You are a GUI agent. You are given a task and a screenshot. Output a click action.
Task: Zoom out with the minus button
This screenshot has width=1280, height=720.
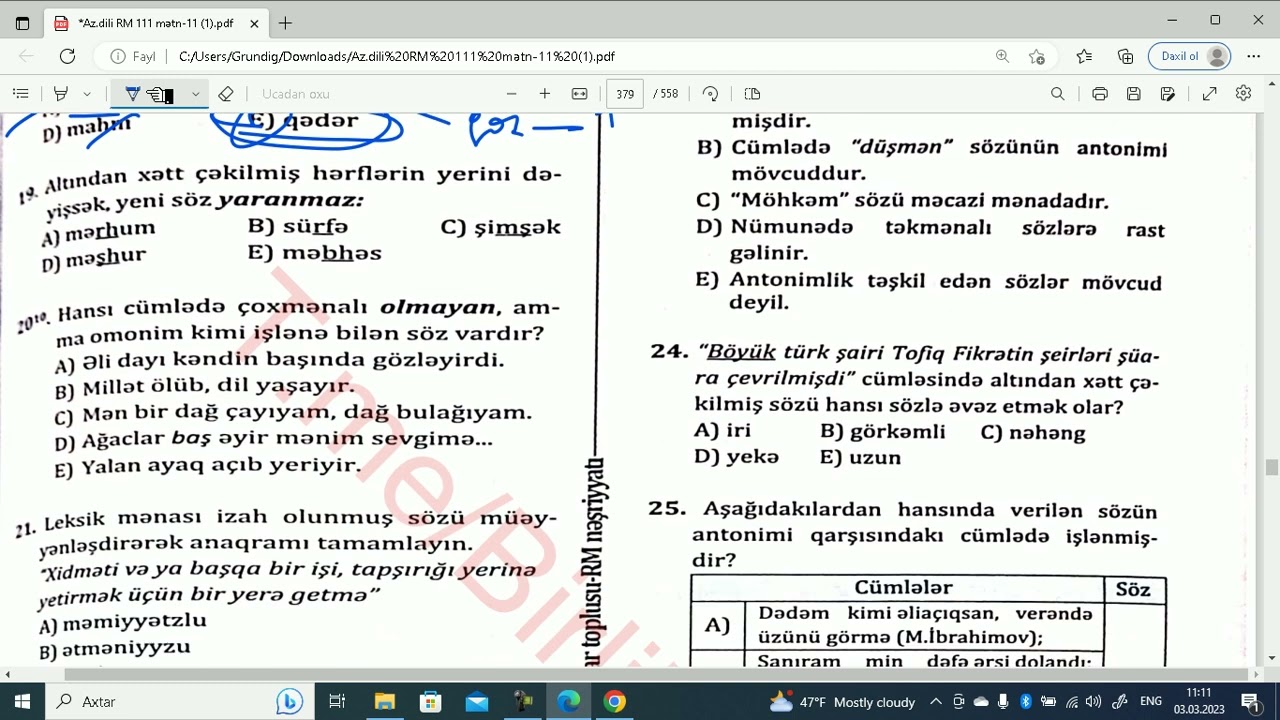pyautogui.click(x=512, y=94)
